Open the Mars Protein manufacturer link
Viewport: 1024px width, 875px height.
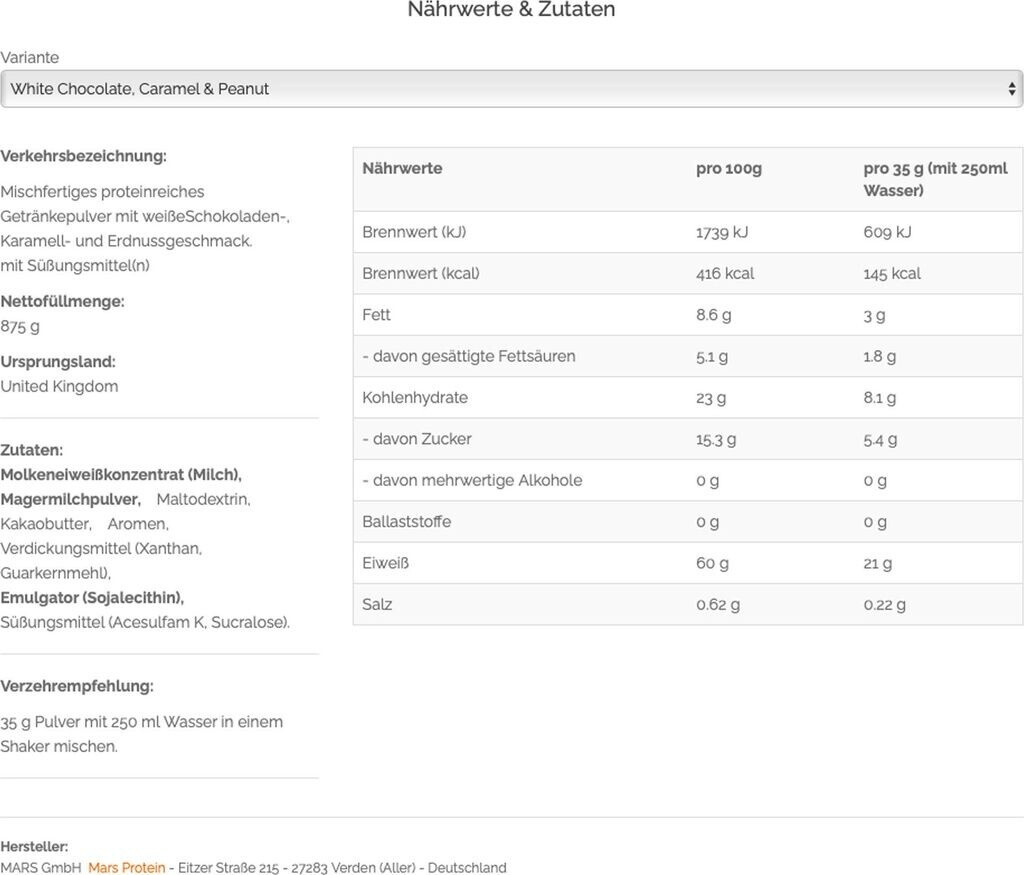[x=126, y=867]
